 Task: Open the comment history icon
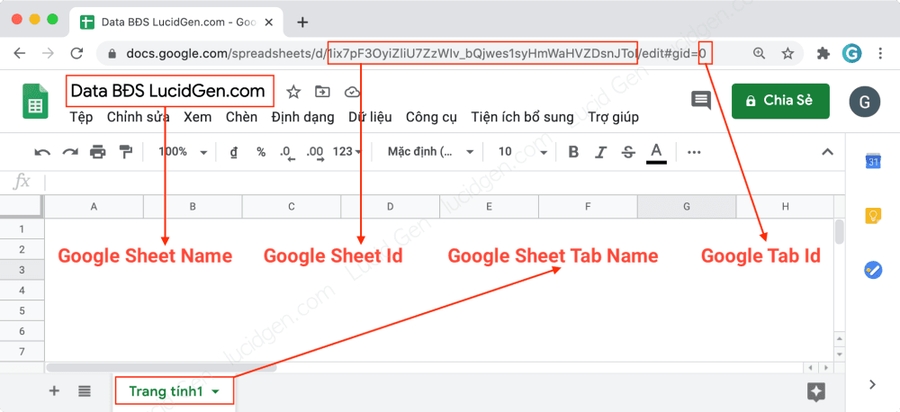click(701, 100)
